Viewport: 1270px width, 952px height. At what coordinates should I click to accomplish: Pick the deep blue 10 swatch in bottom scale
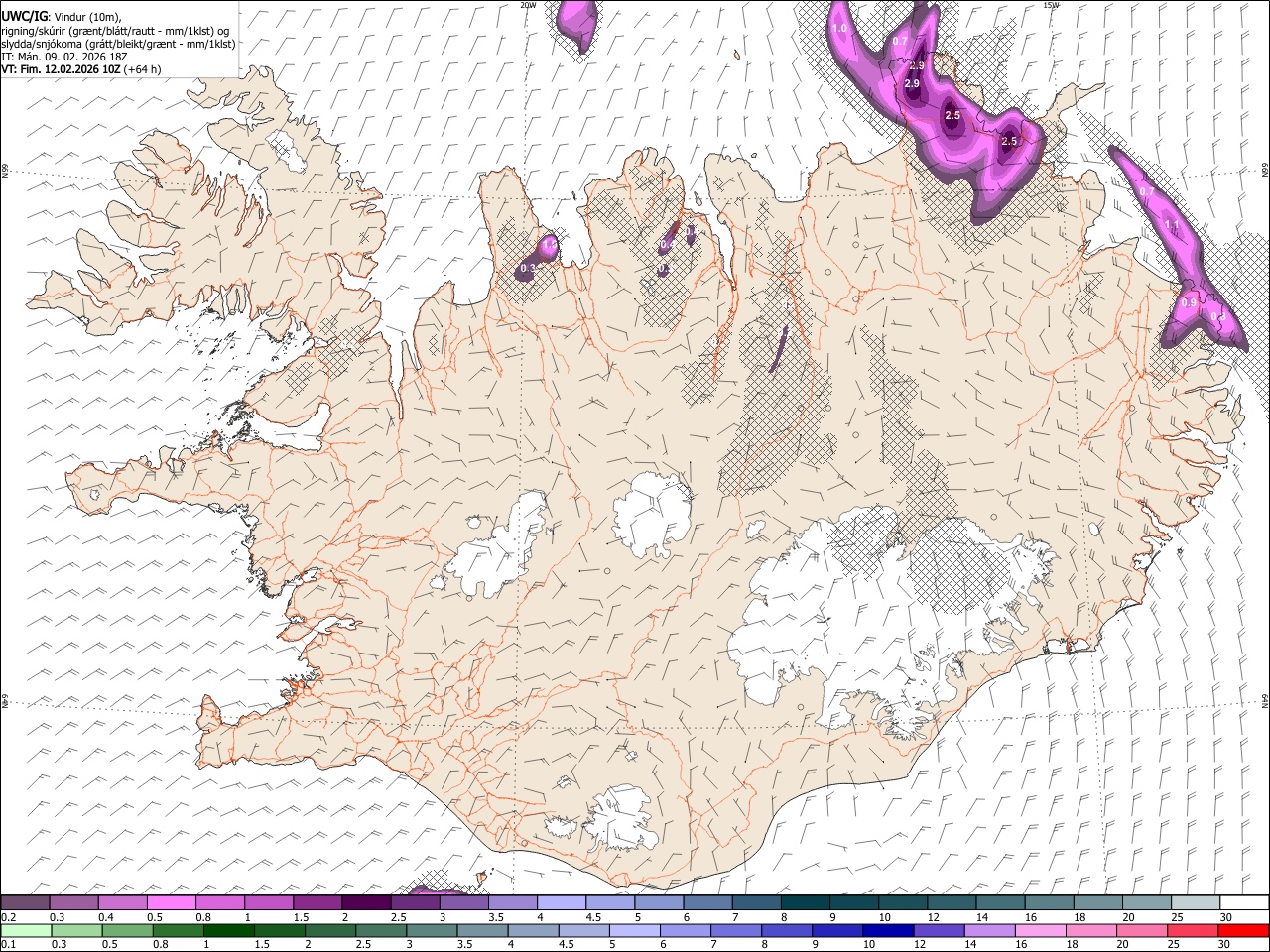[888, 931]
